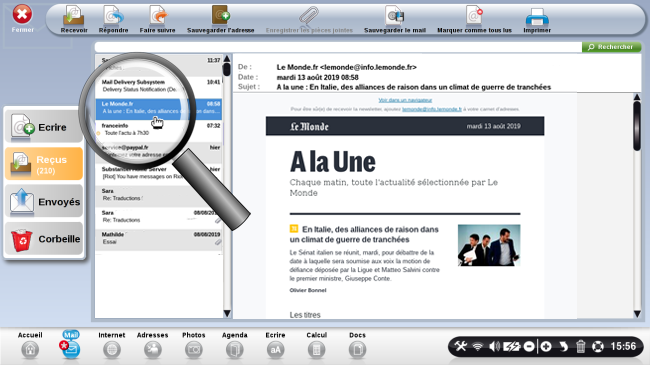Click the trash bin tray icon
This screenshot has height=365, width=650.
pyautogui.click(x=580, y=346)
